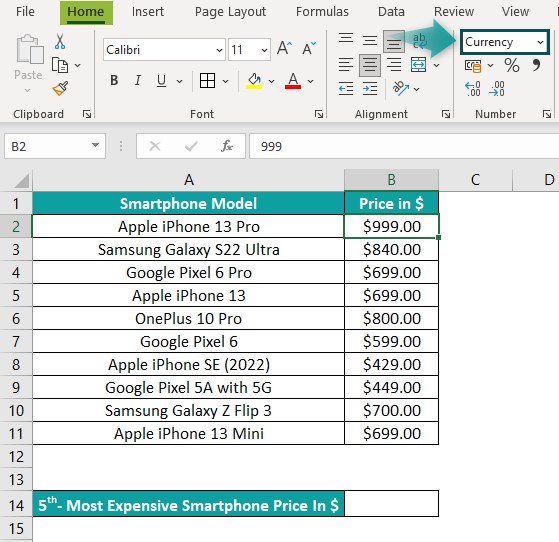Select the Format Painter brush icon
The image size is (559, 542).
point(60,88)
